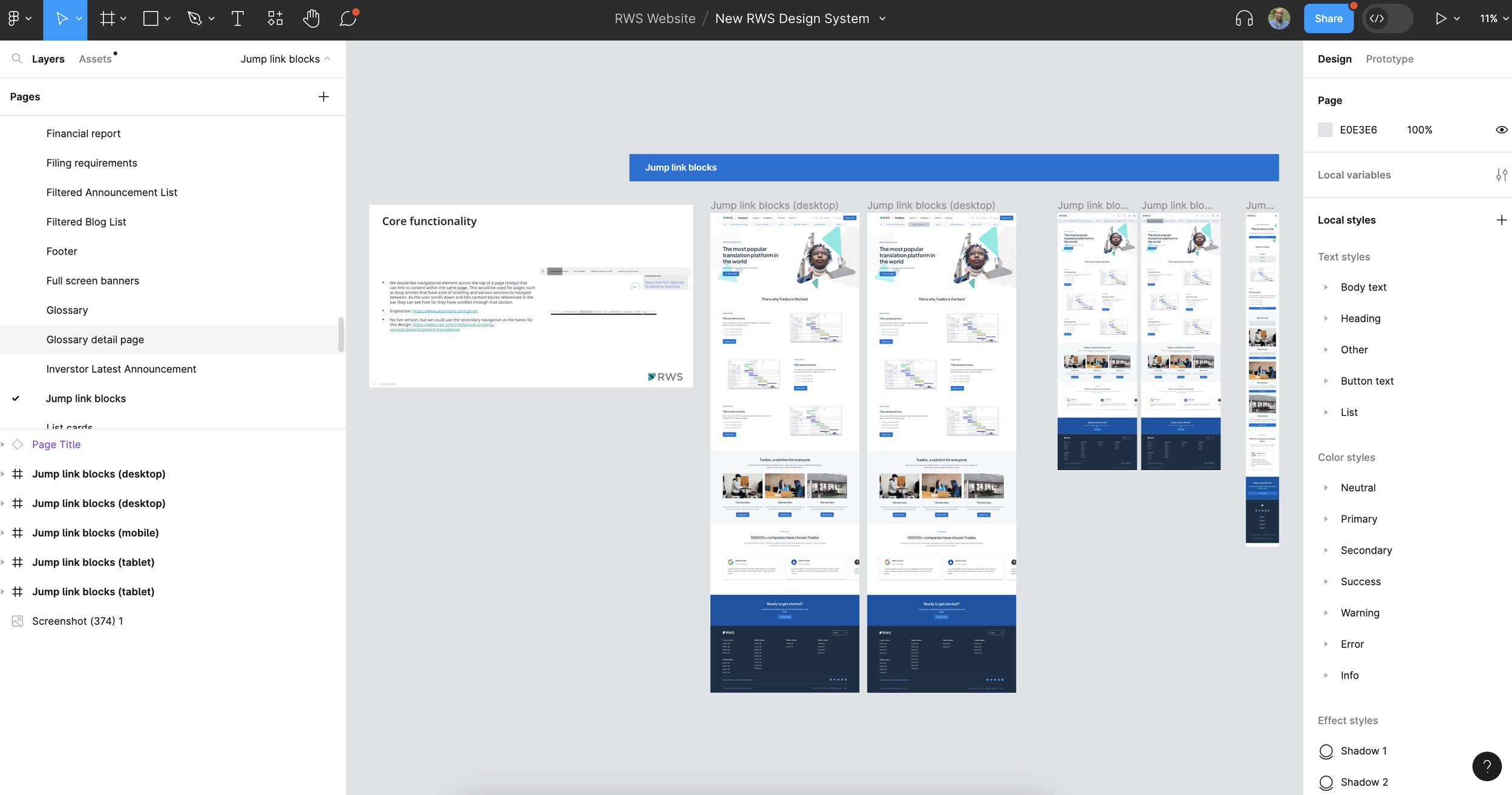Screen dimensions: 1512x795
Task: Edit the E0E3E6 hex color field
Action: coord(1358,130)
